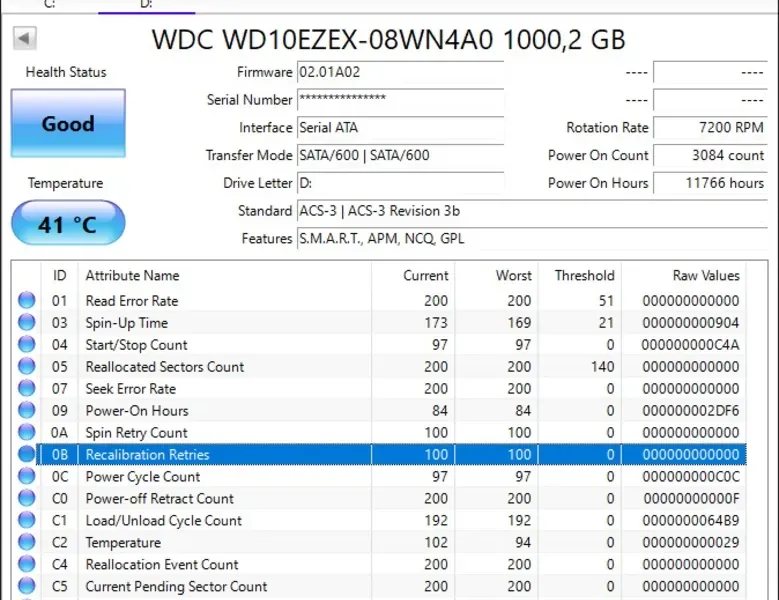Viewport: 779px width, 600px height.
Task: Click the Power On Count value 3084 count
Action: (710, 155)
